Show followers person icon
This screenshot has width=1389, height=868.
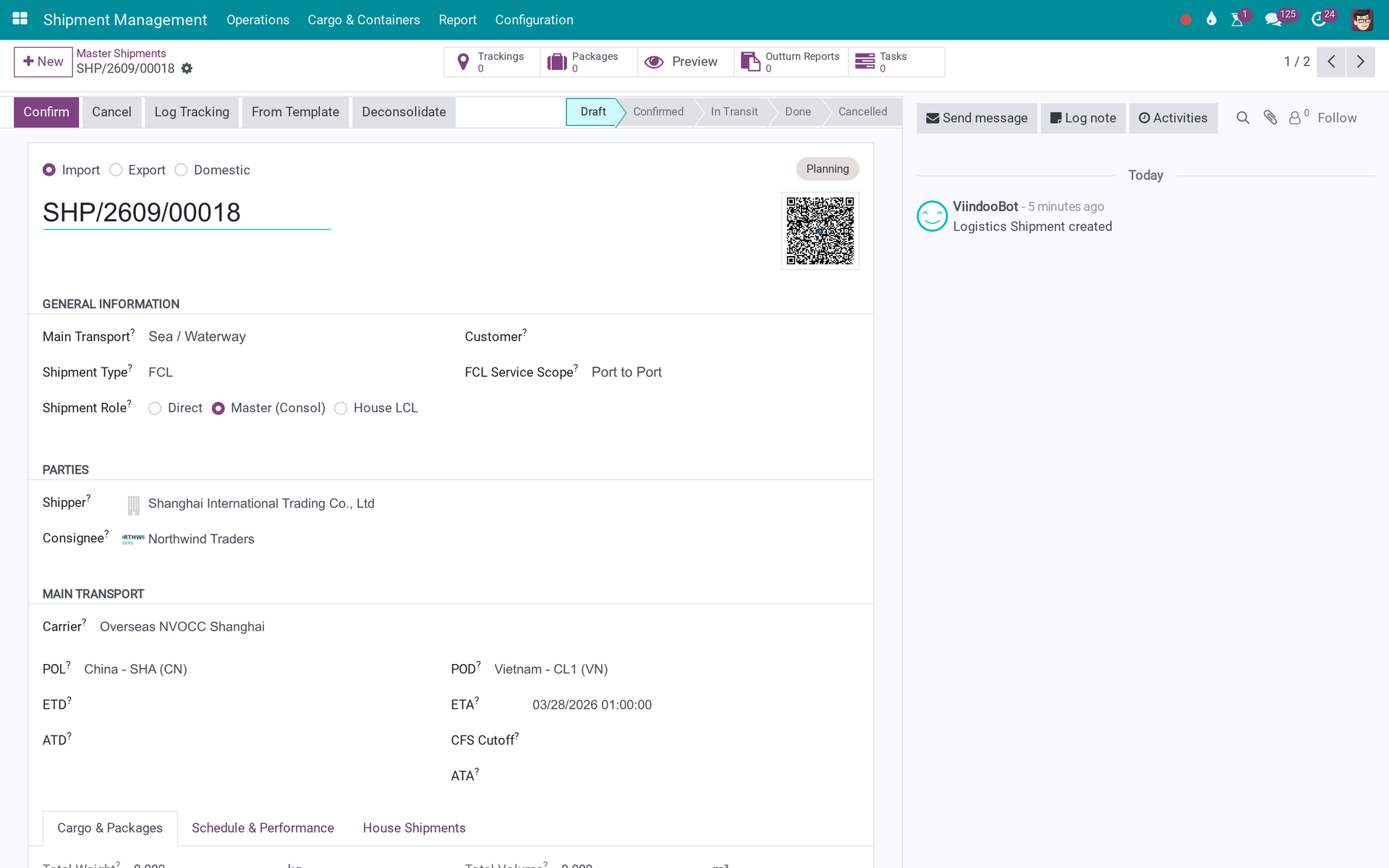point(1299,118)
